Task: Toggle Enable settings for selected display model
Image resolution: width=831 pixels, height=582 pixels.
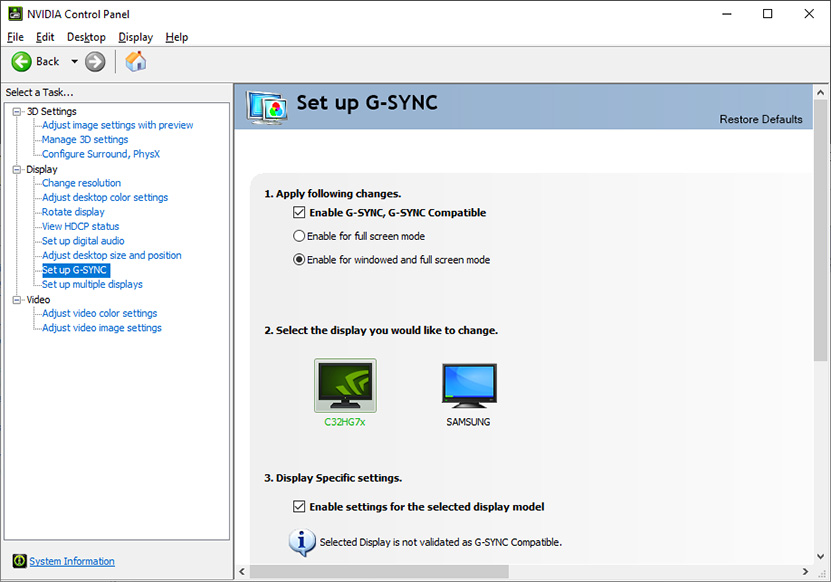Action: point(299,507)
